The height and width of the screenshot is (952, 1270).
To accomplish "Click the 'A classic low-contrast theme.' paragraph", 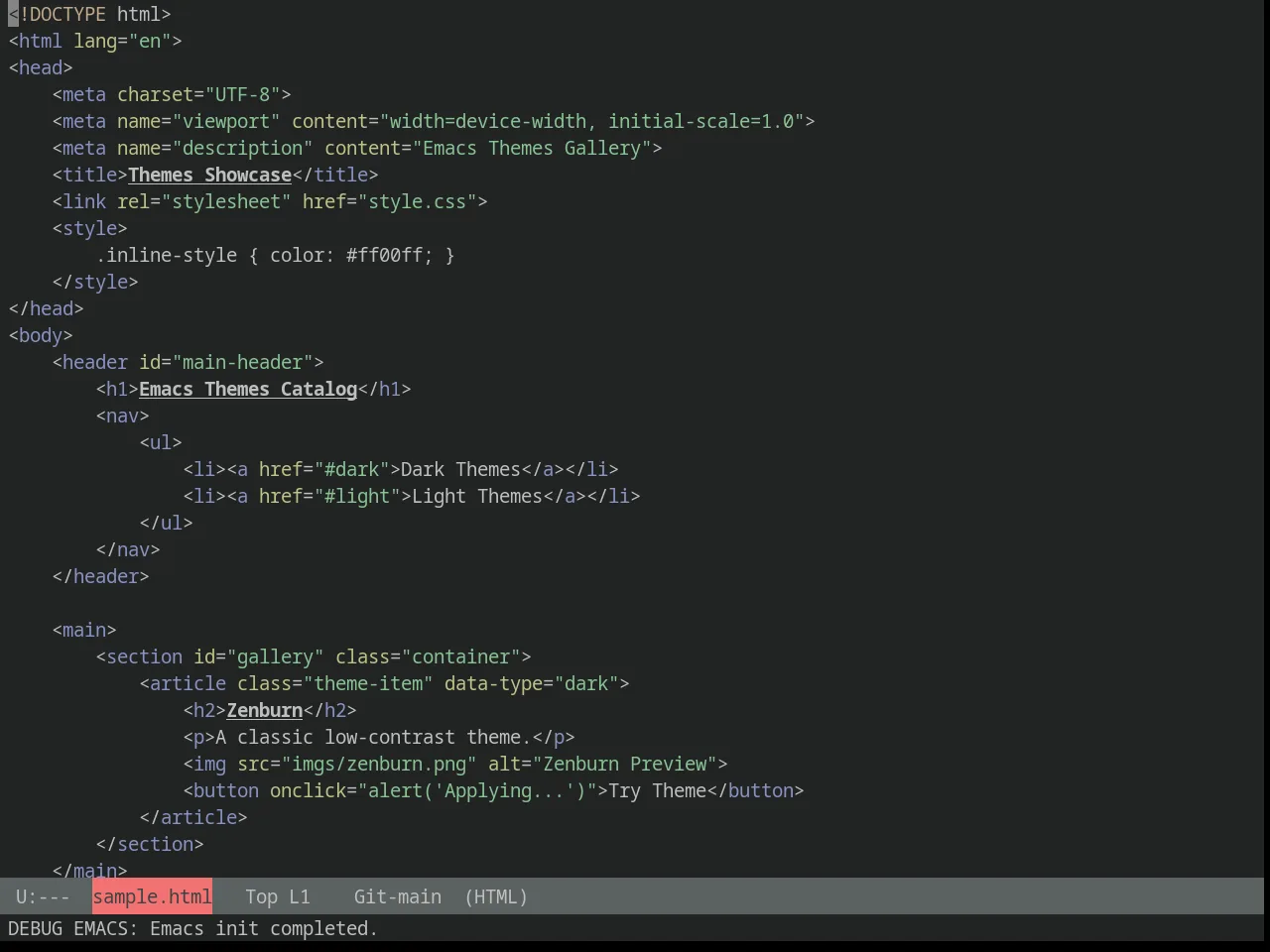I will (373, 737).
